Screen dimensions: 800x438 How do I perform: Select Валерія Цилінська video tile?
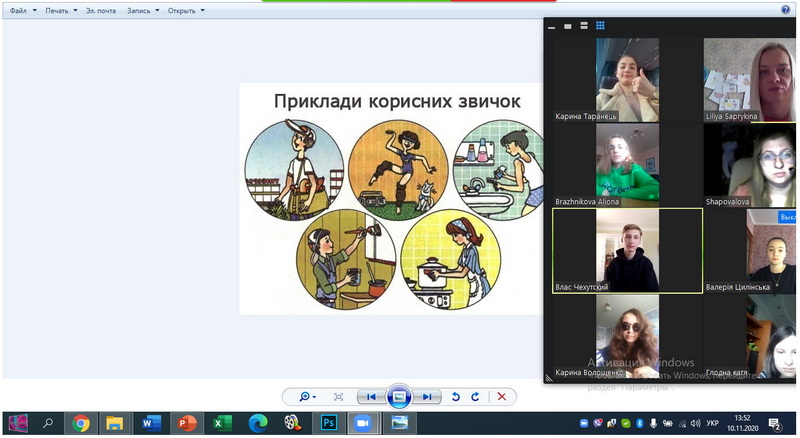(x=749, y=251)
